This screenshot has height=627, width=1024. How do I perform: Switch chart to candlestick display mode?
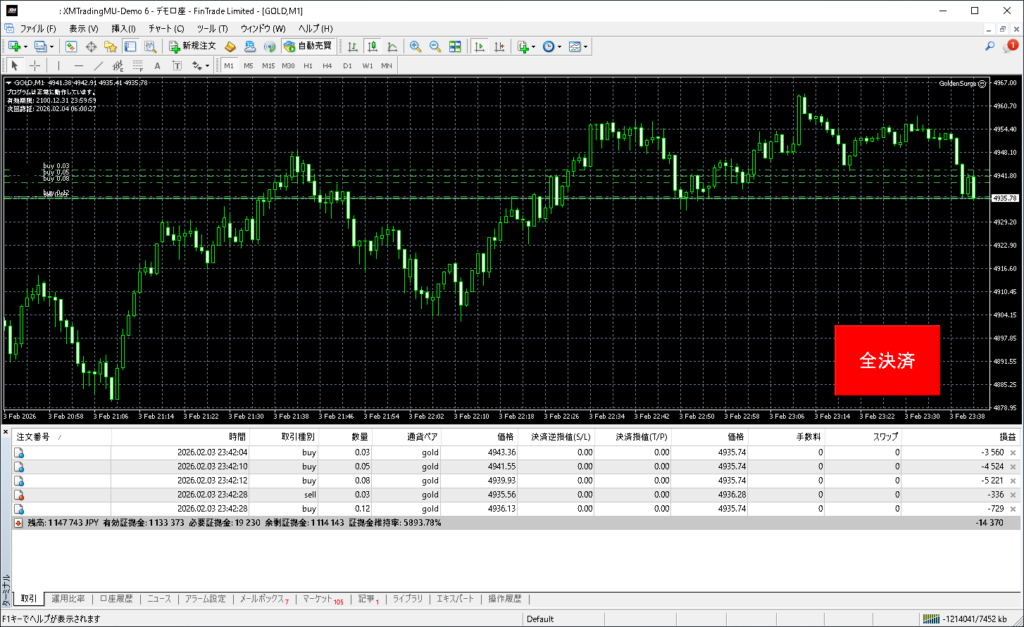(x=371, y=46)
